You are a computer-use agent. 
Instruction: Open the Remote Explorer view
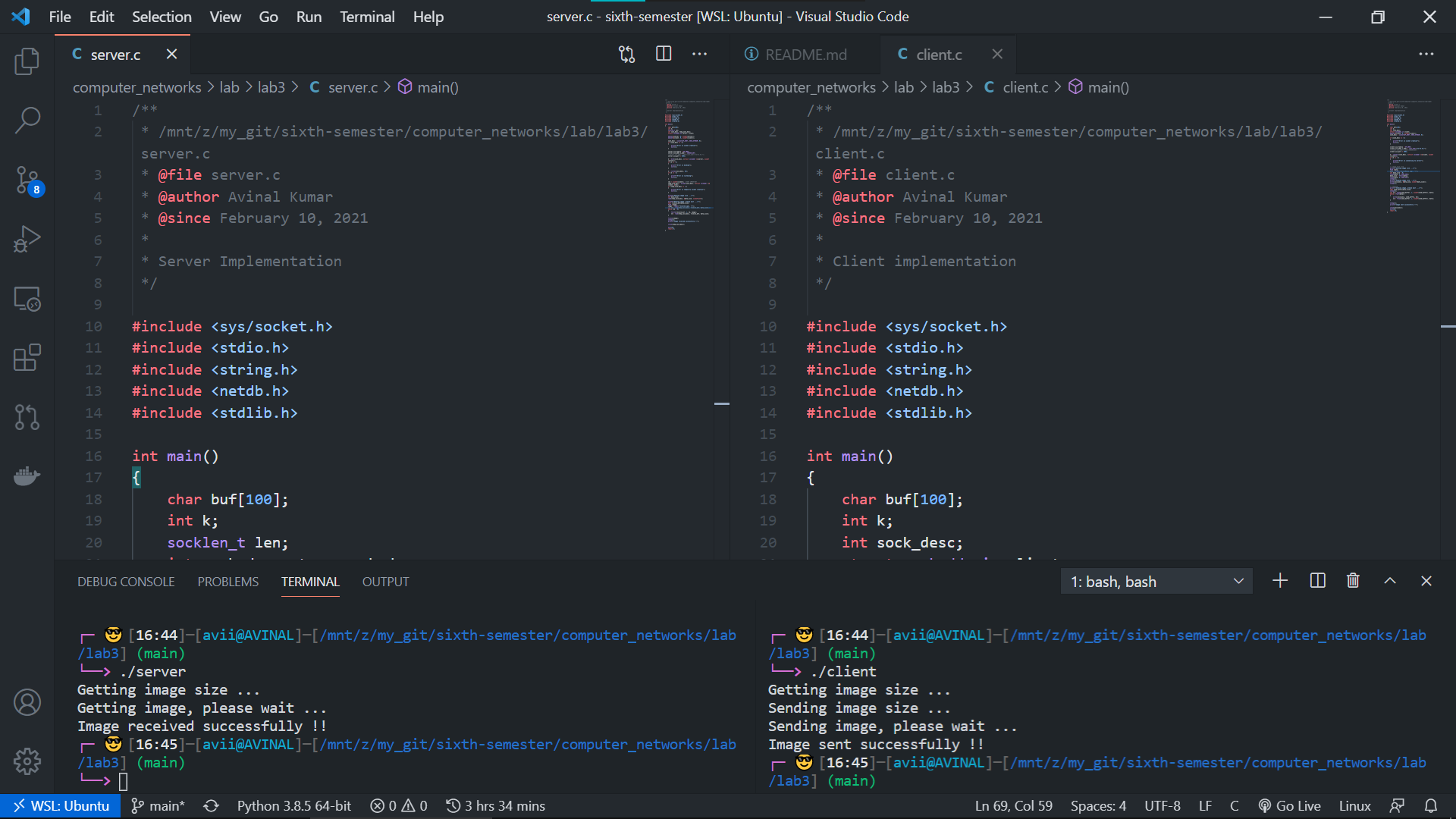click(x=27, y=299)
